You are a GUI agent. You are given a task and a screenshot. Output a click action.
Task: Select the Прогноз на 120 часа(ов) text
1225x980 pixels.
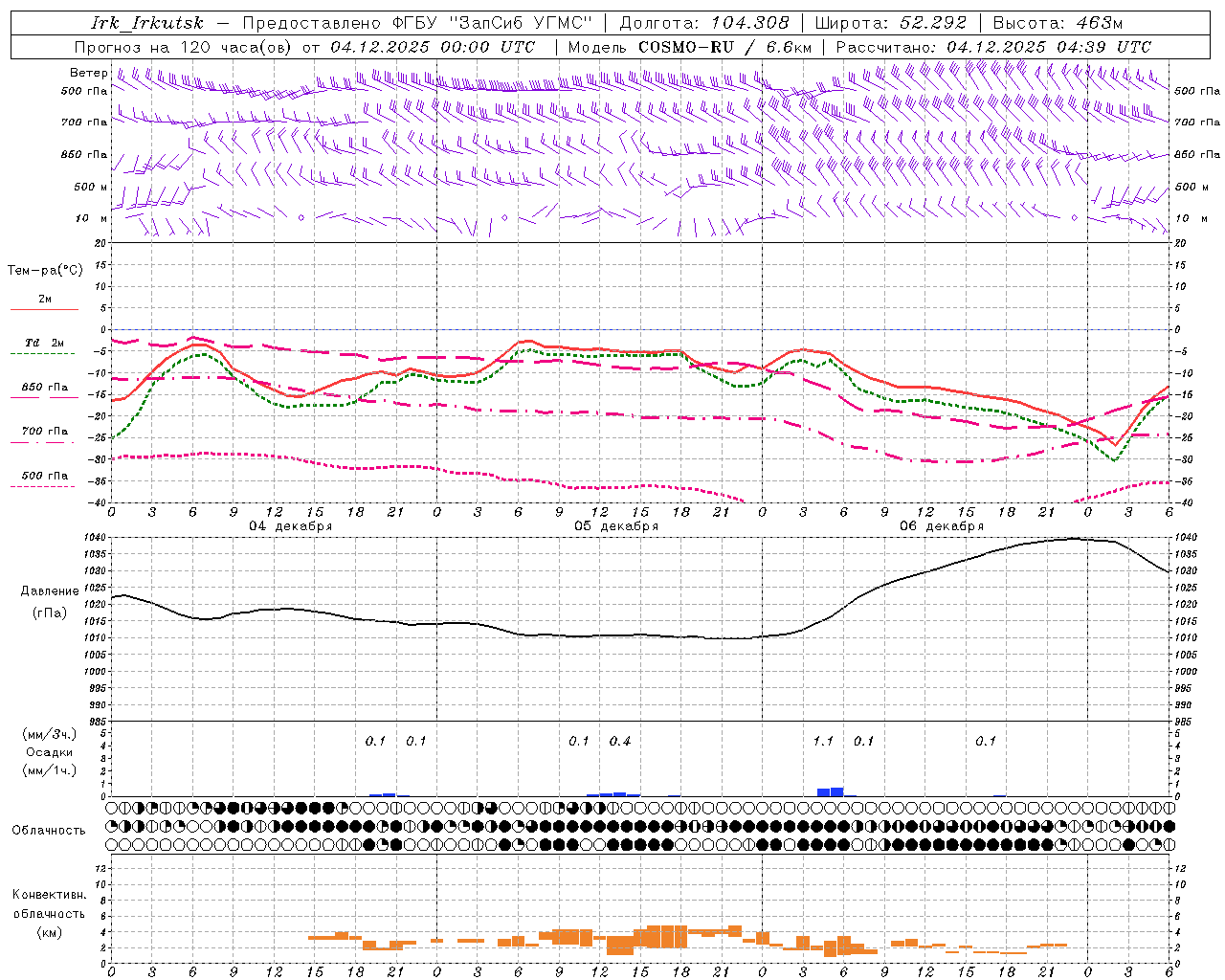184,47
